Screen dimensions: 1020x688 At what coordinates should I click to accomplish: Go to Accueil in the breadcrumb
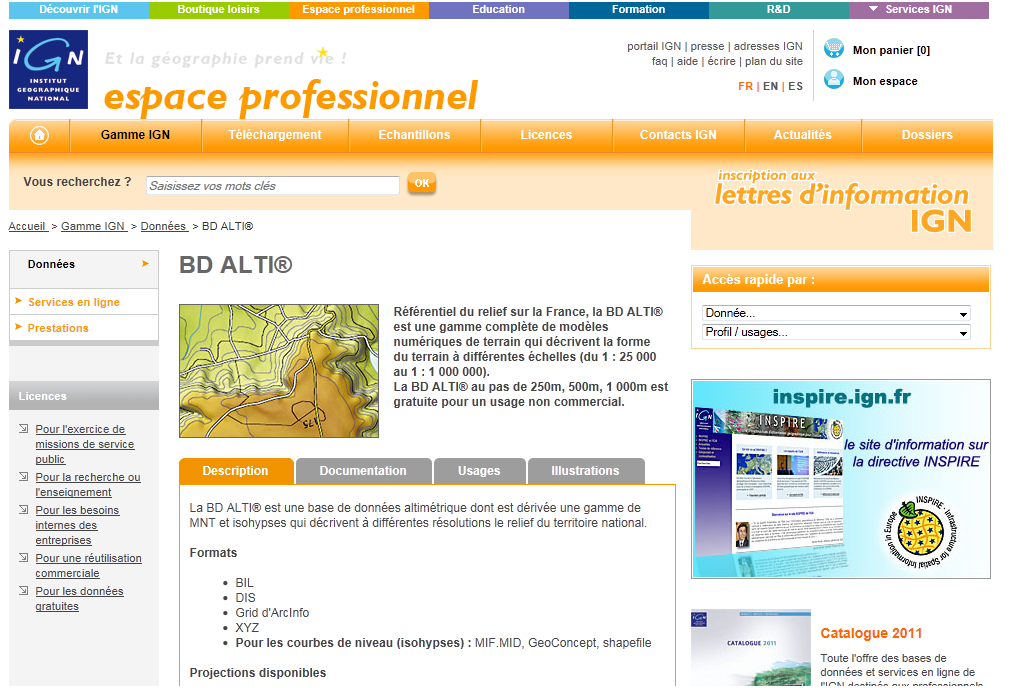tap(27, 226)
